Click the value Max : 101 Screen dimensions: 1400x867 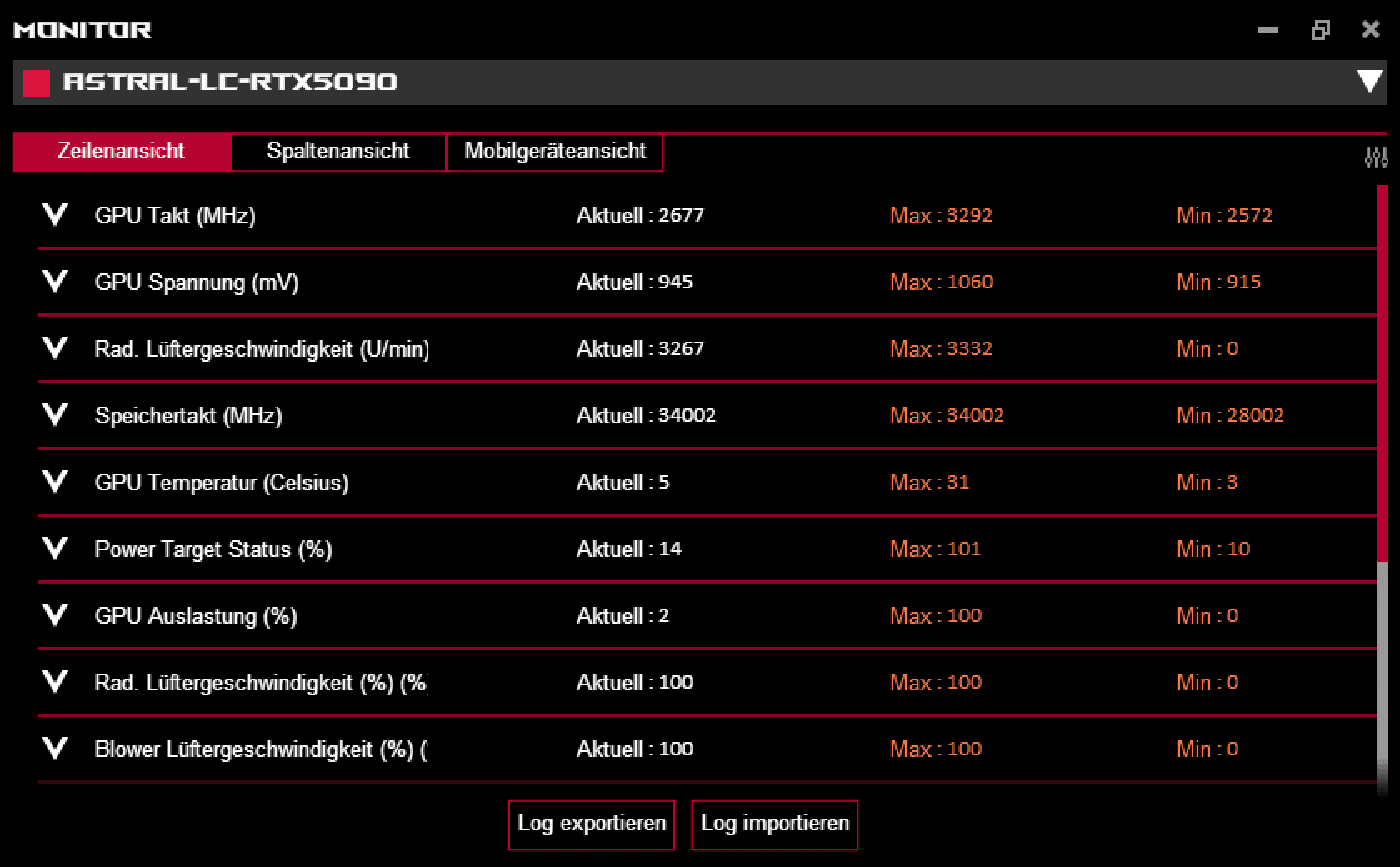935,549
